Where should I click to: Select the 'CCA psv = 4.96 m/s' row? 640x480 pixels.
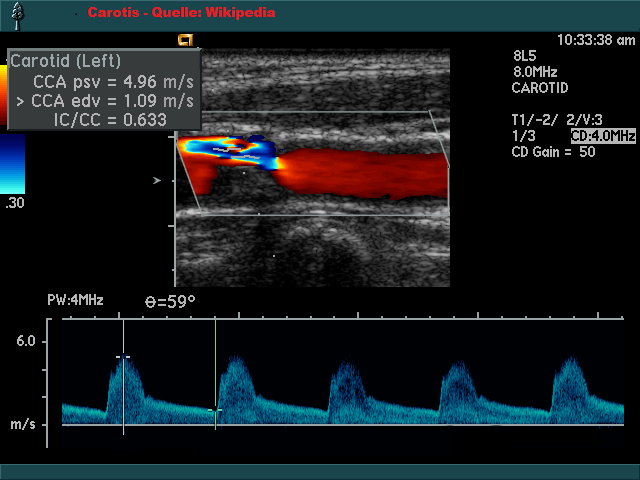(113, 82)
